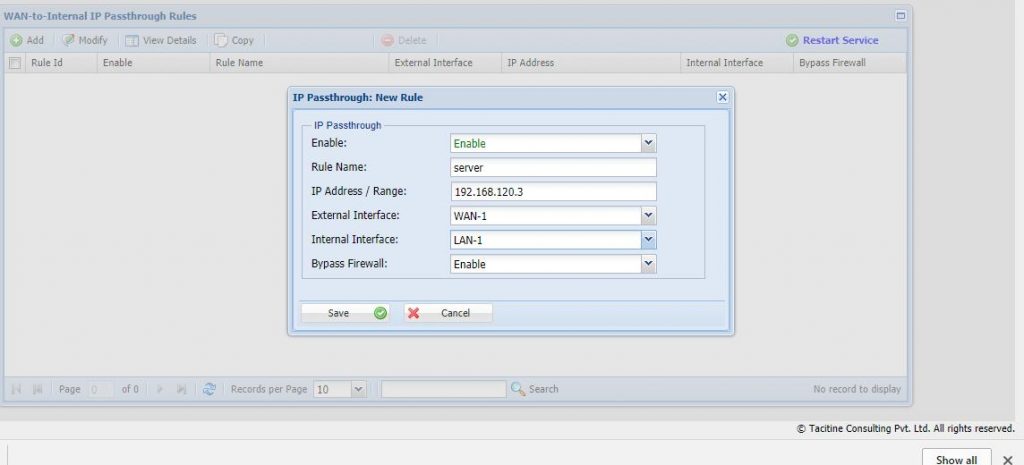Collapse the WAN-to-Internal IP Passthrough Rules panel
Viewport: 1024px width, 465px height.
coord(900,16)
